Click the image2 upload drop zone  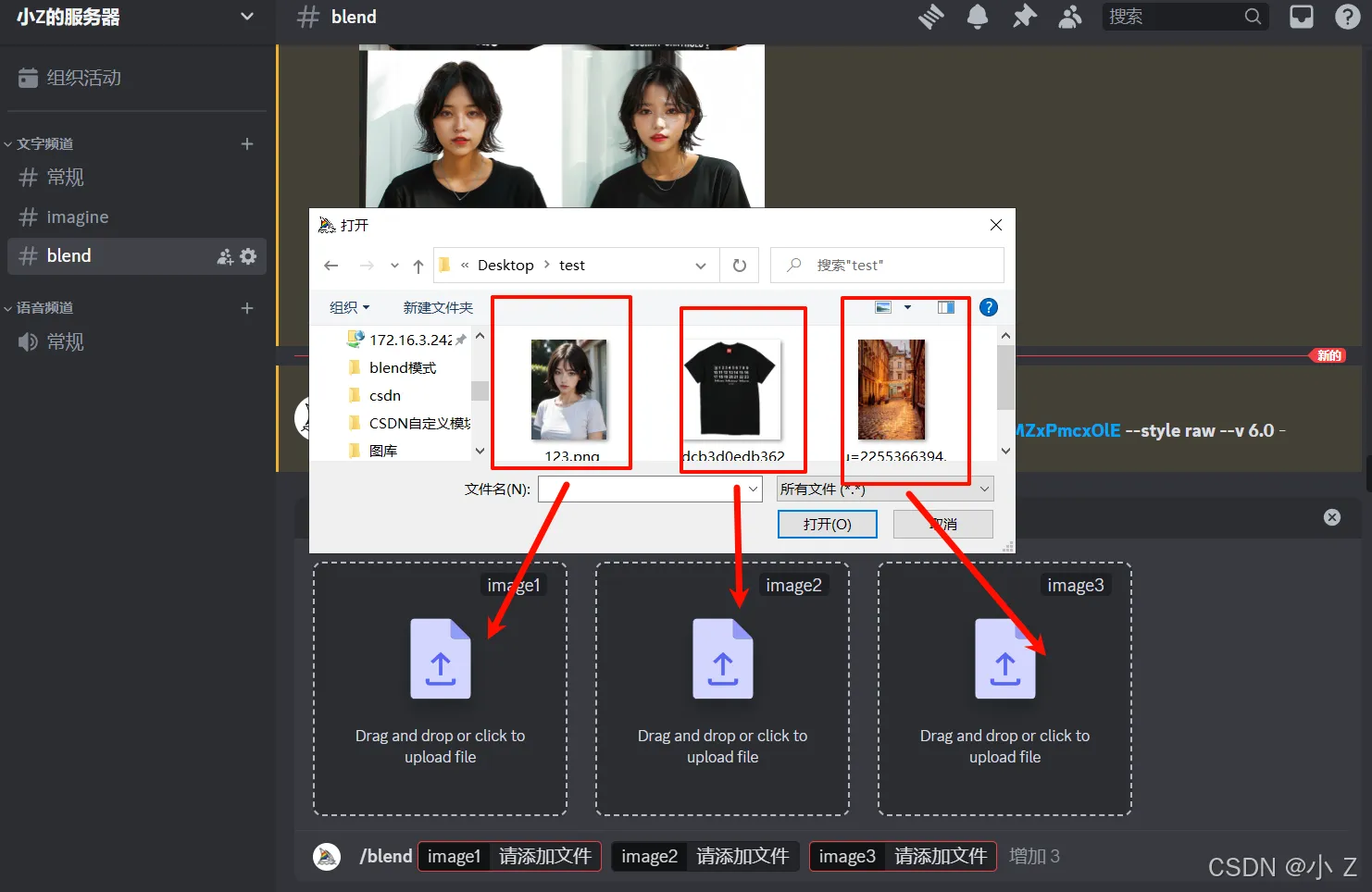click(x=722, y=688)
